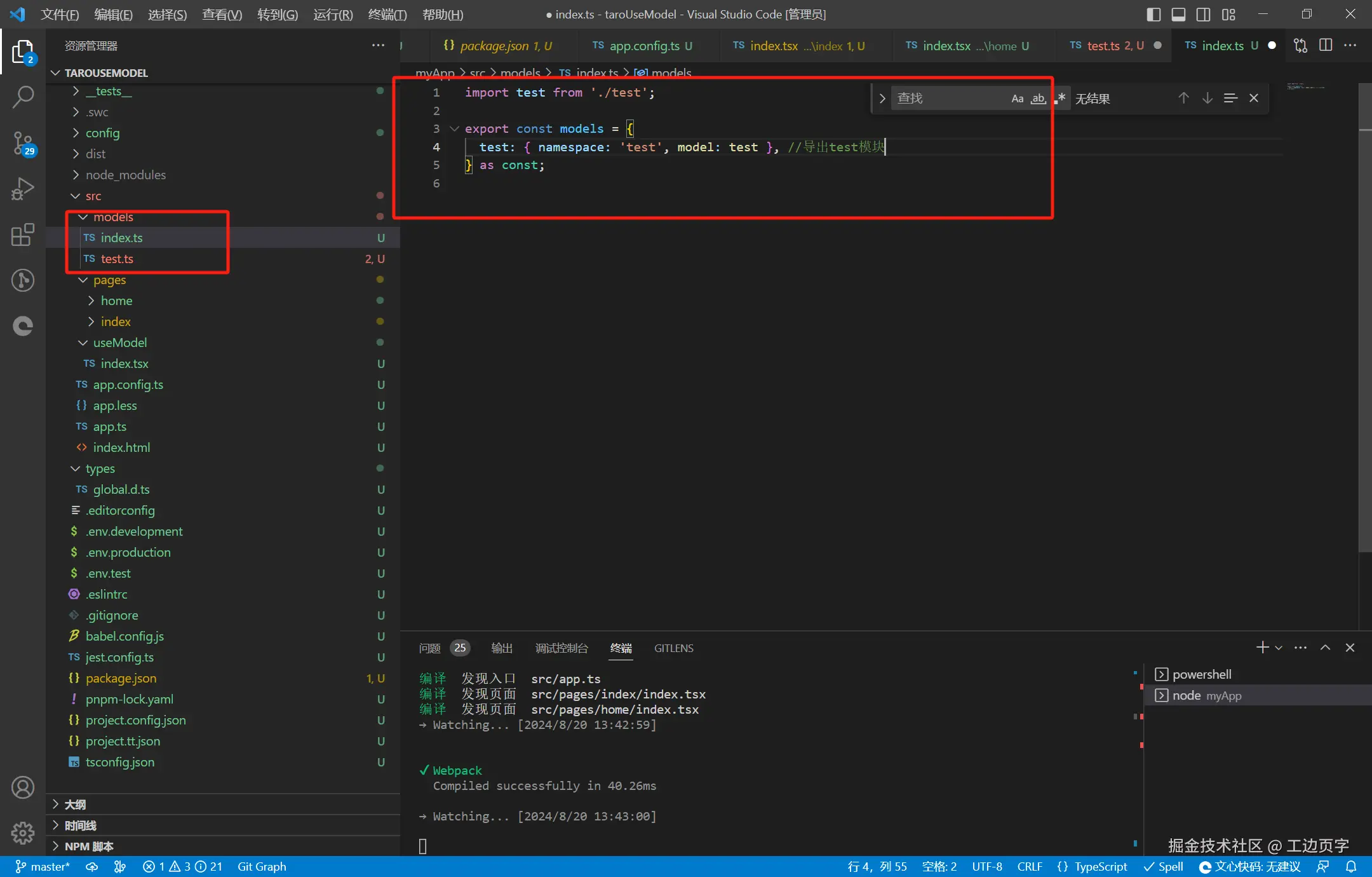
Task: Click Git Graph in status bar
Action: pyautogui.click(x=262, y=867)
